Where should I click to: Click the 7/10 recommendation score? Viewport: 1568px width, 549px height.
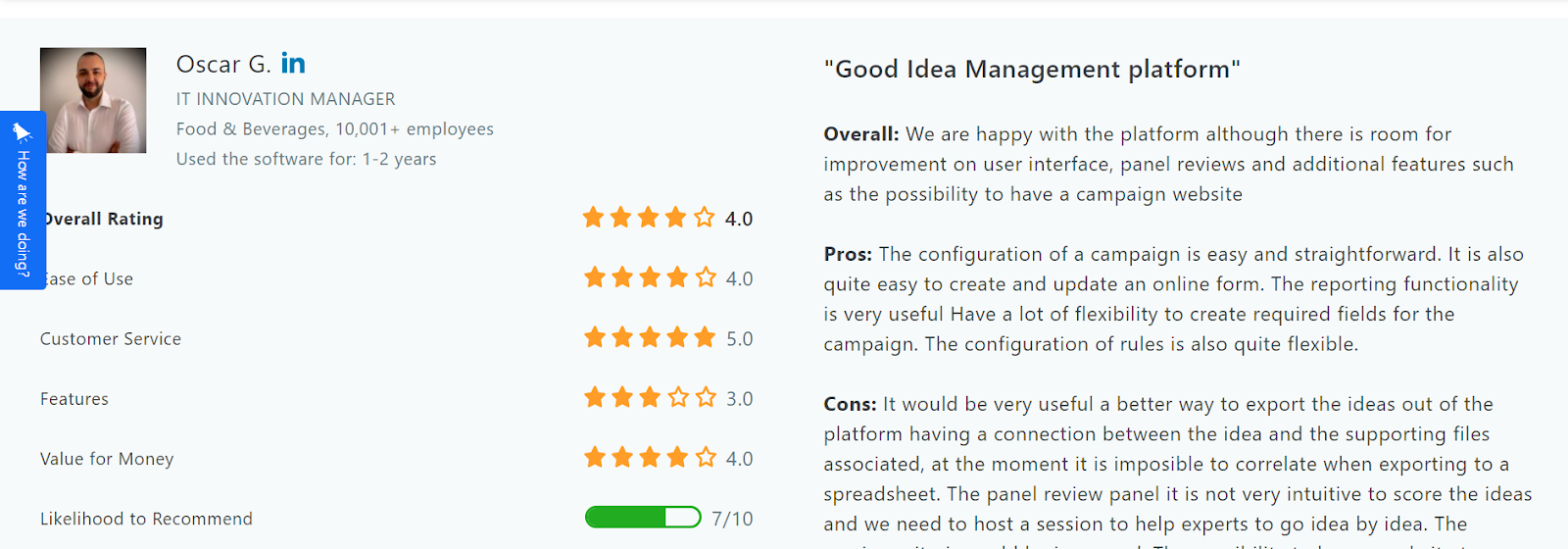click(732, 519)
